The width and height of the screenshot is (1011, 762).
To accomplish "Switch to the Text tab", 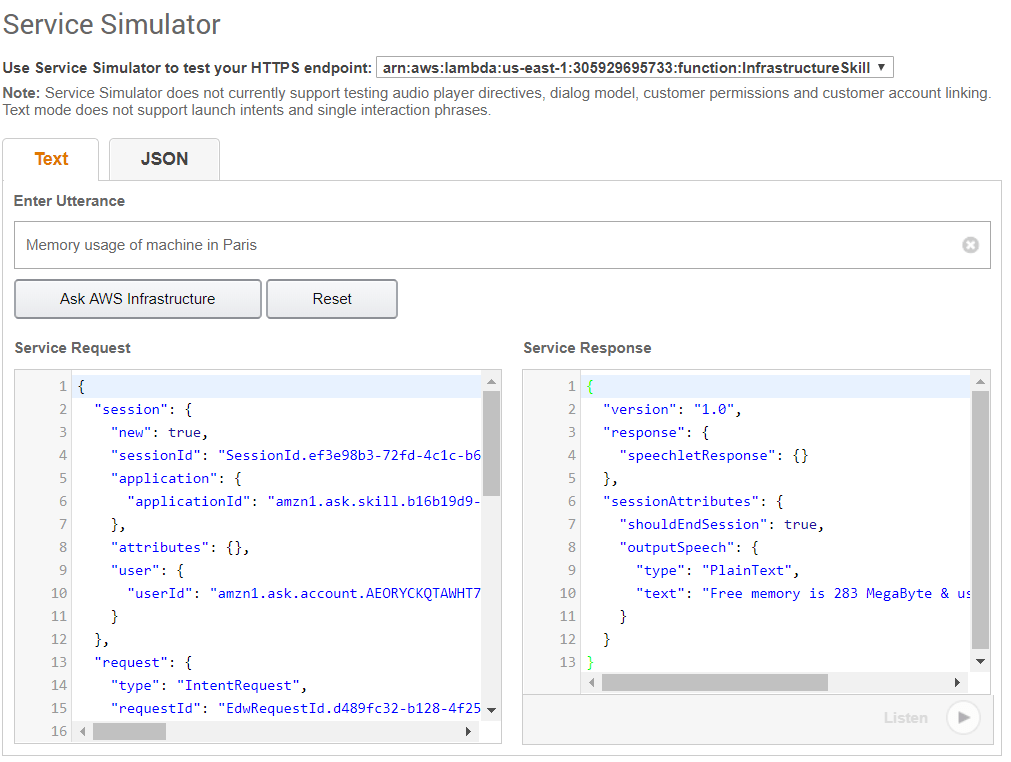I will click(x=51, y=159).
